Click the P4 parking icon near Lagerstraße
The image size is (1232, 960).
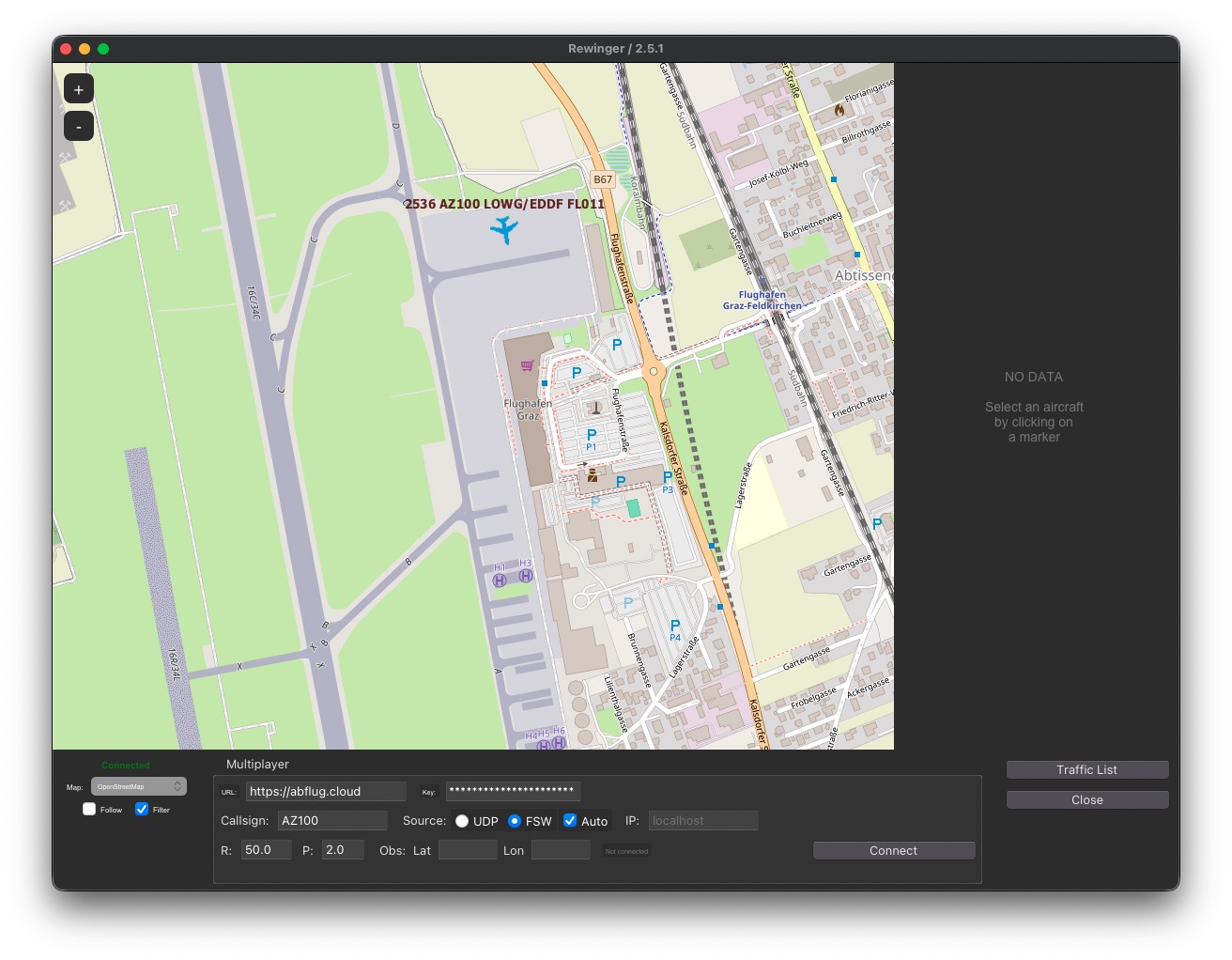point(673,625)
